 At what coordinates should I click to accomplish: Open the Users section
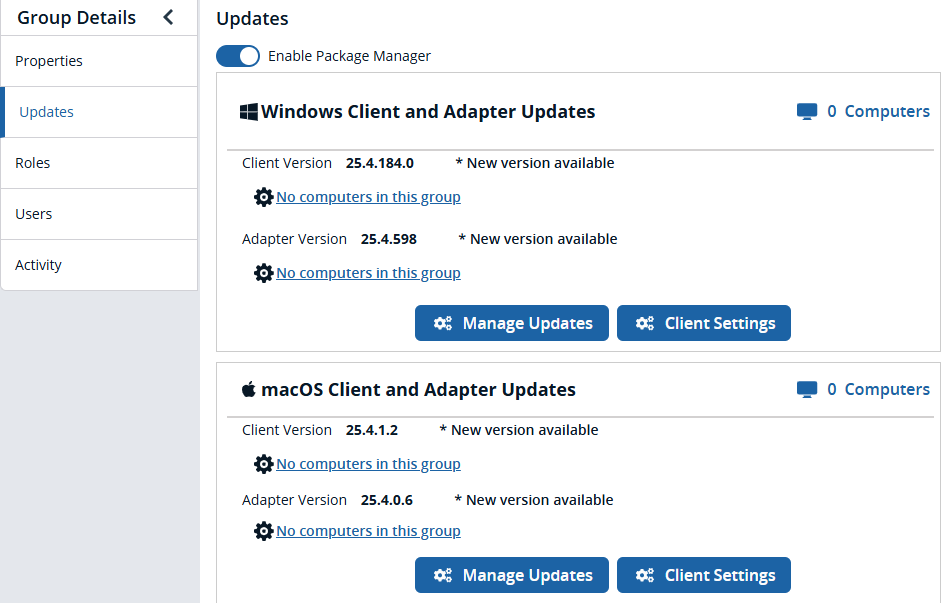tap(32, 213)
